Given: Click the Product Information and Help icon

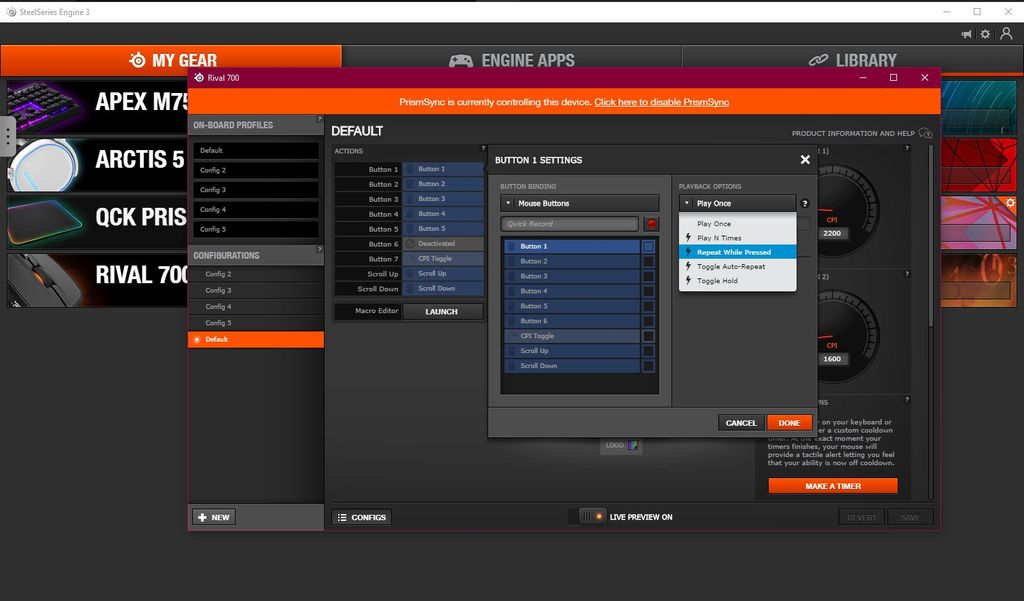Looking at the screenshot, I should (924, 133).
